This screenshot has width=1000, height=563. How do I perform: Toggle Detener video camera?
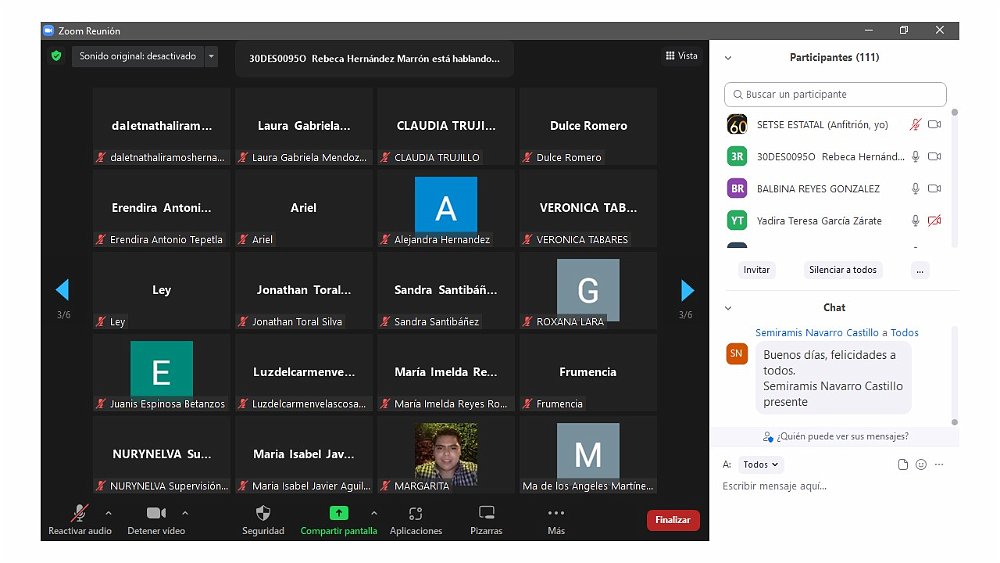tap(156, 513)
